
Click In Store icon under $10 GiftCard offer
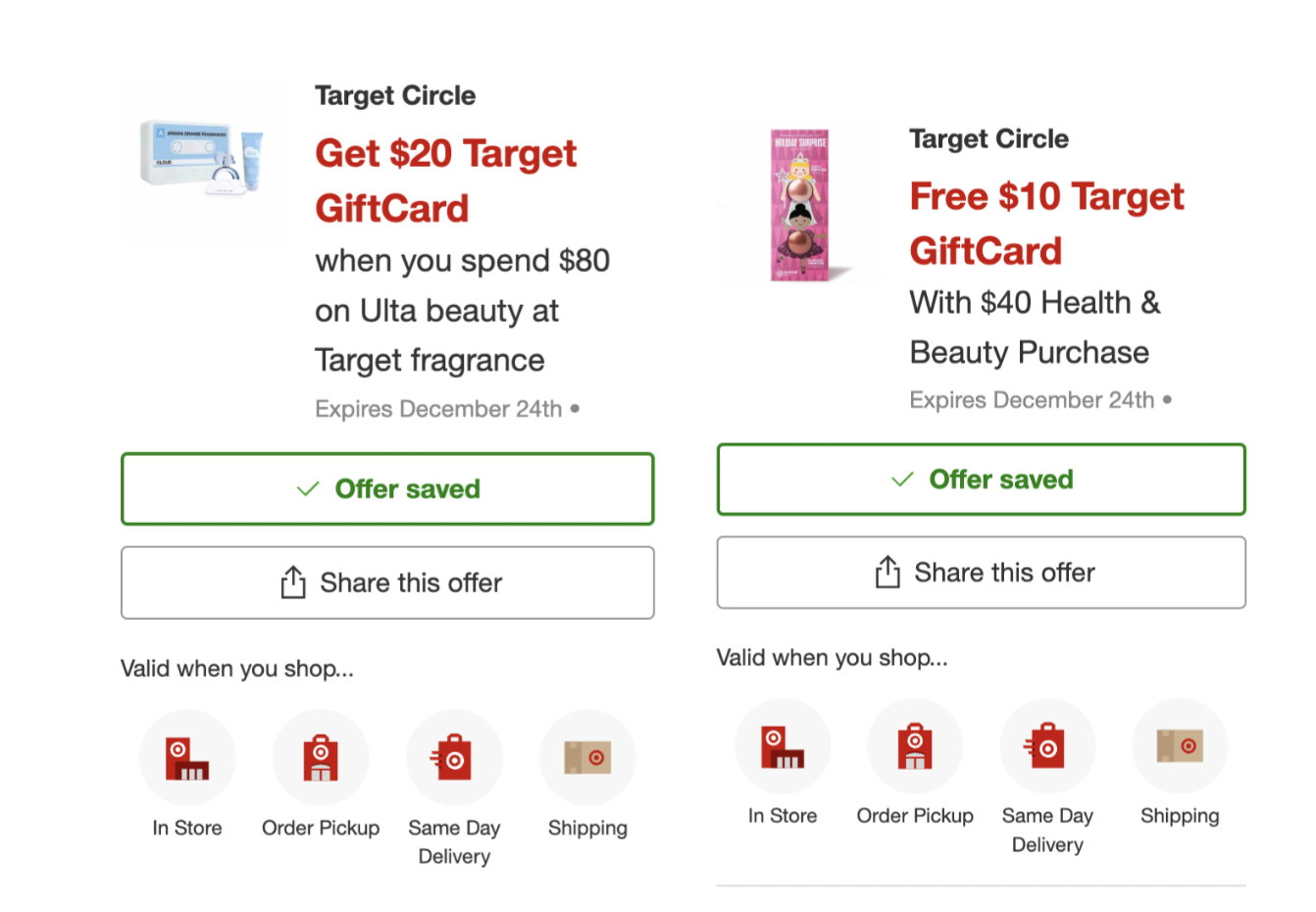783,746
